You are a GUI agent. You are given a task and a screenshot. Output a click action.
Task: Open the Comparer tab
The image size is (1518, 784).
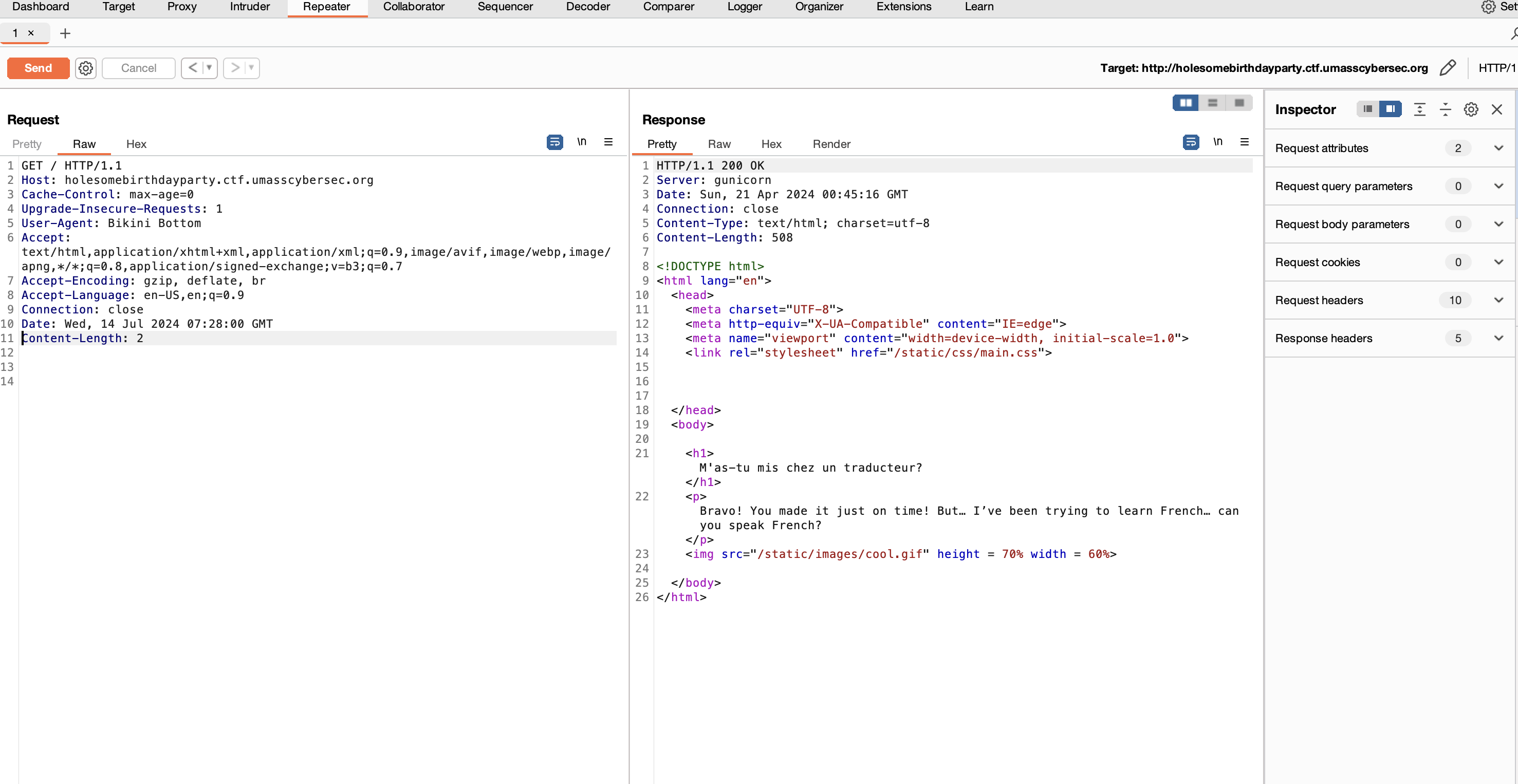[668, 7]
